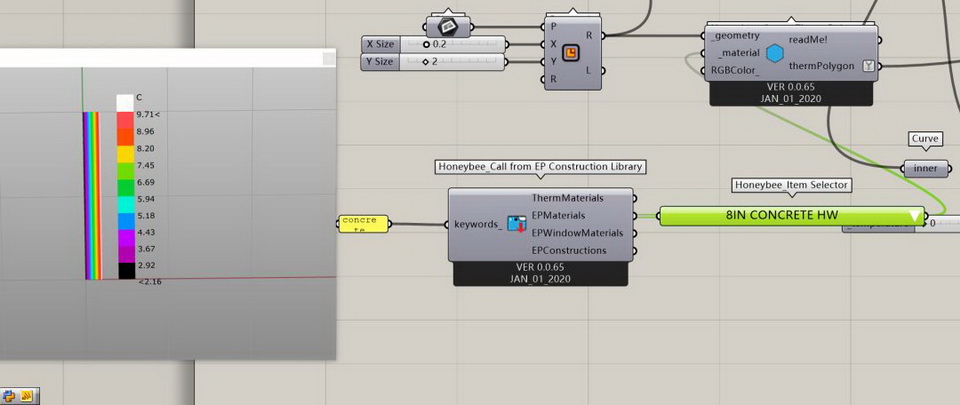Click the Honeybee EP Construction Library component icon
The image size is (960, 405).
point(516,224)
